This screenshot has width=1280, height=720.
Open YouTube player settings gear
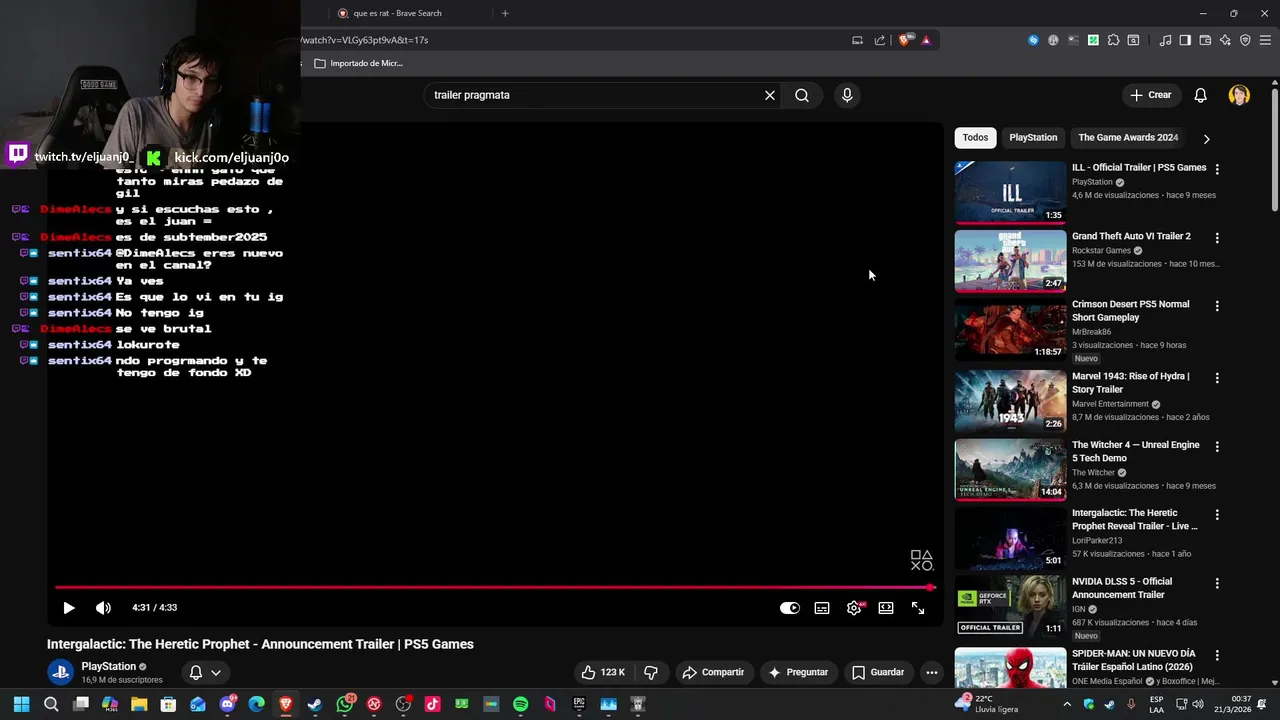point(854,608)
